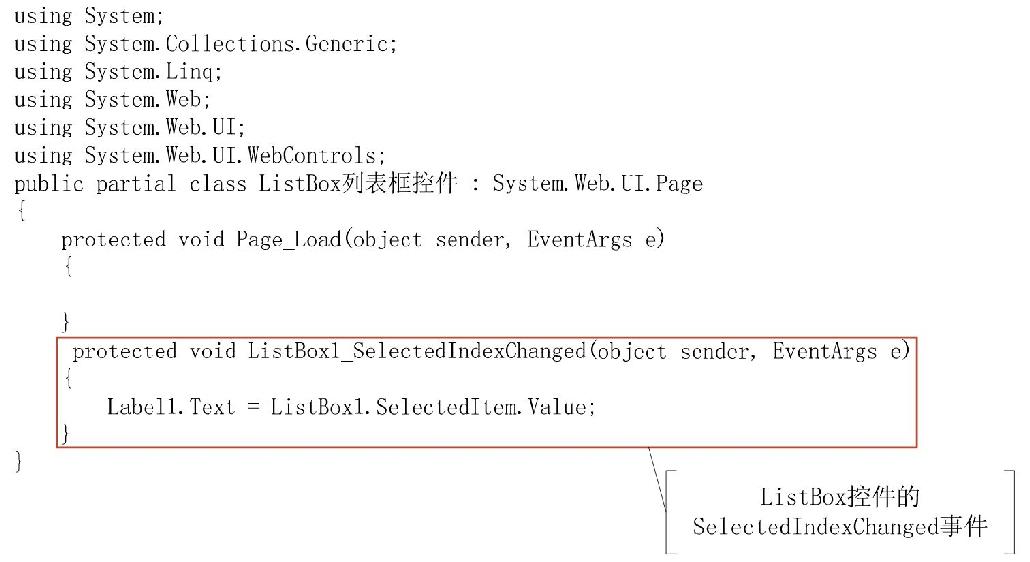
Task: Click the 'using System.Linq;' line
Action: point(118,72)
